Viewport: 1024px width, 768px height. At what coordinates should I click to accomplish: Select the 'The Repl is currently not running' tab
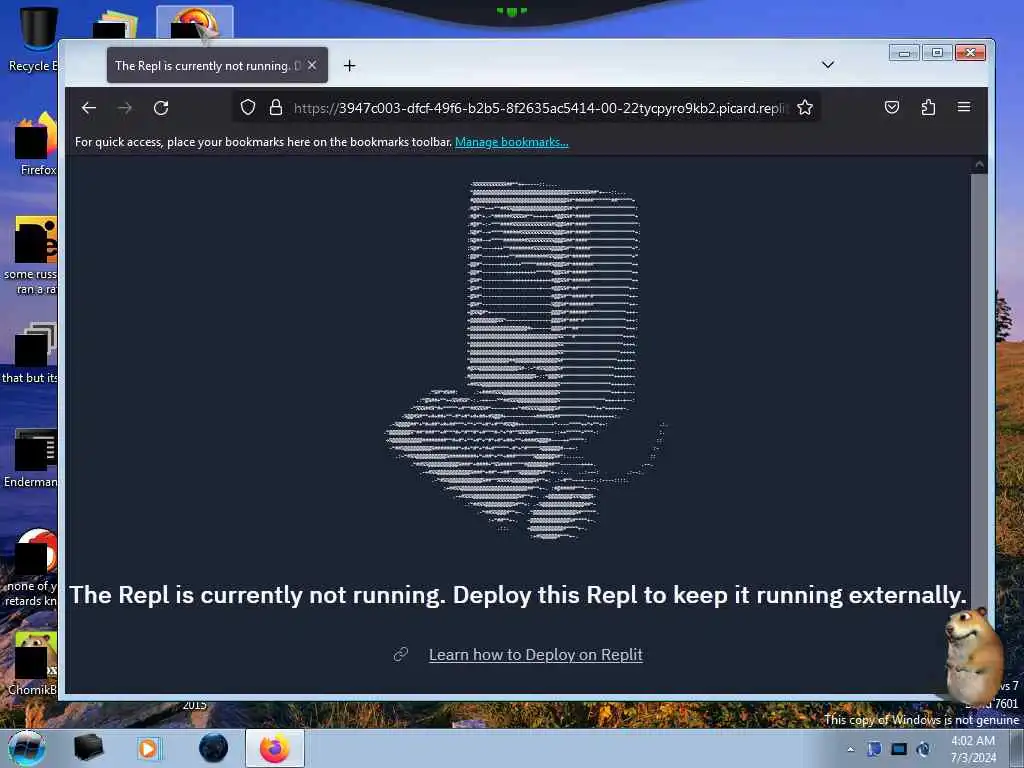click(x=217, y=65)
